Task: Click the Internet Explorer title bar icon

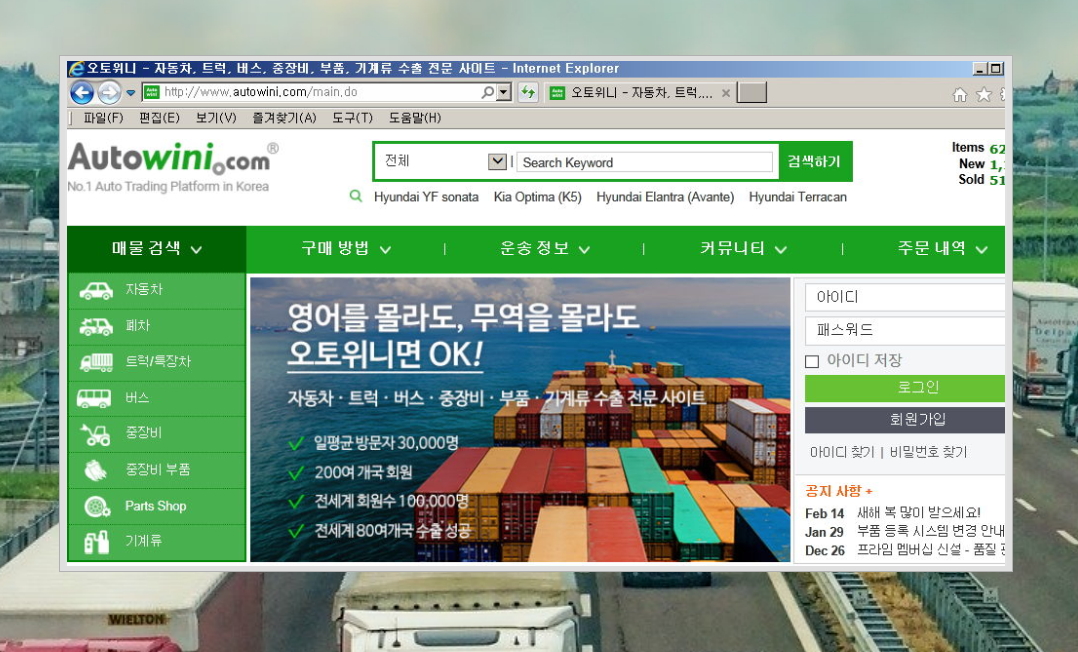Action: [x=76, y=68]
